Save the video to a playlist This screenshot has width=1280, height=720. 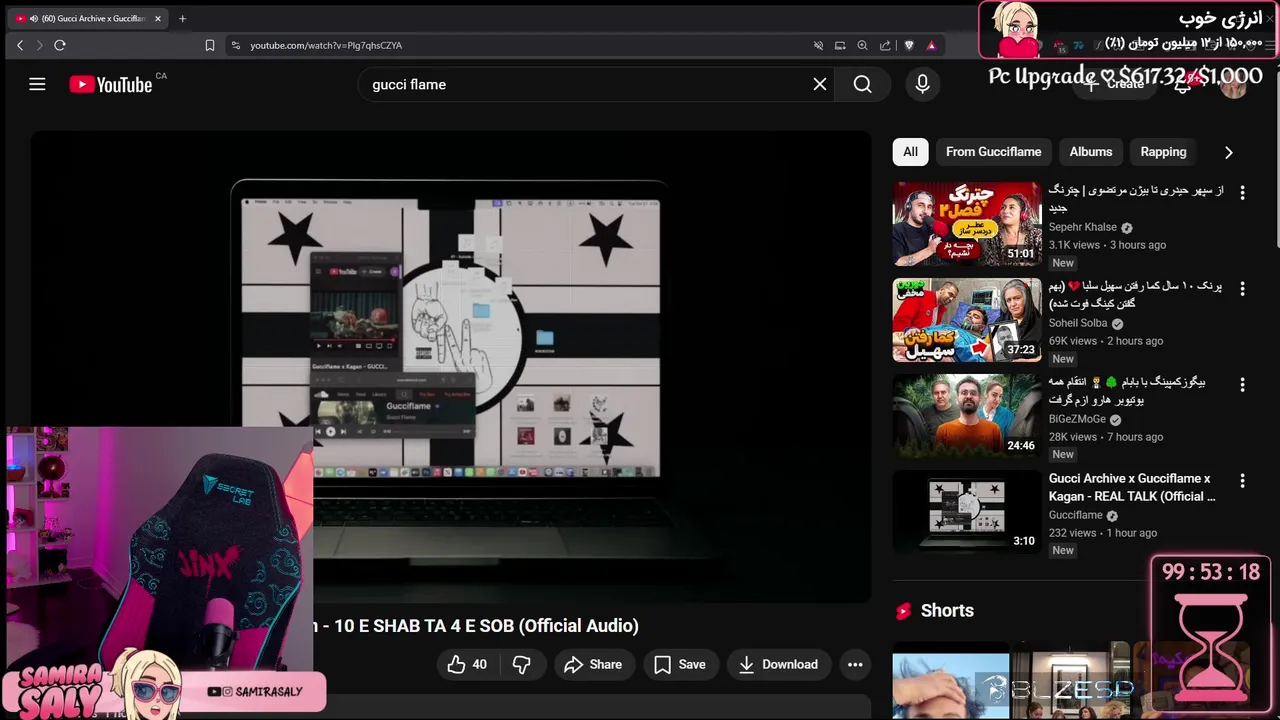click(680, 664)
